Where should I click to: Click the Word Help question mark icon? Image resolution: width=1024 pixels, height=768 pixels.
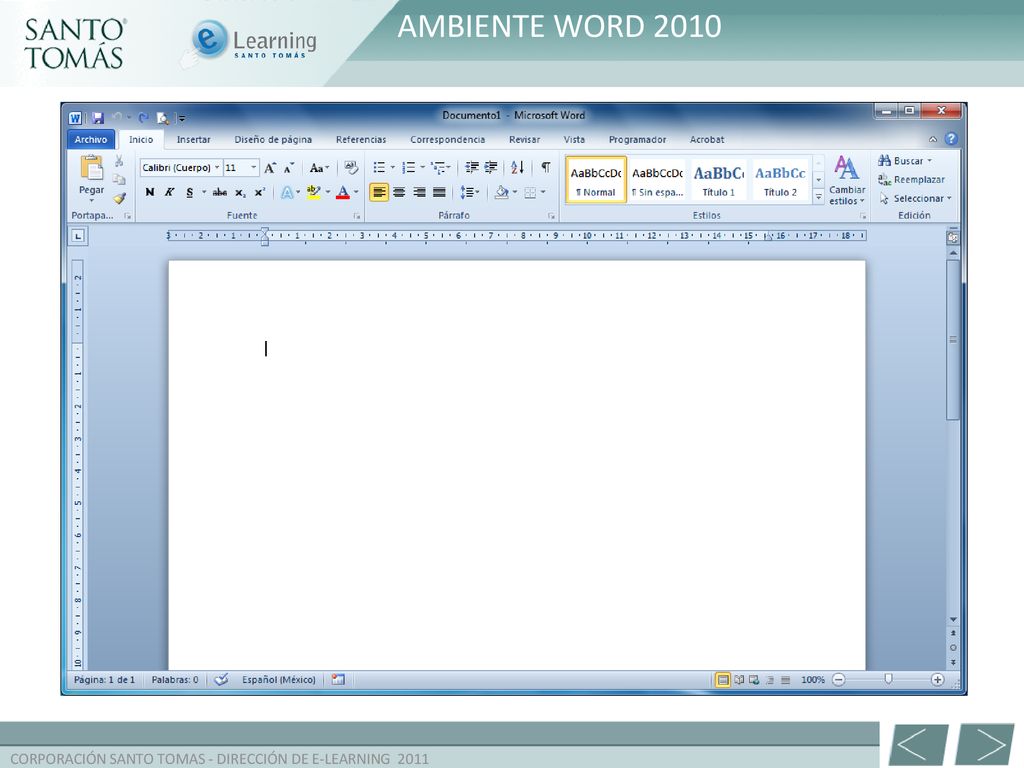point(951,138)
